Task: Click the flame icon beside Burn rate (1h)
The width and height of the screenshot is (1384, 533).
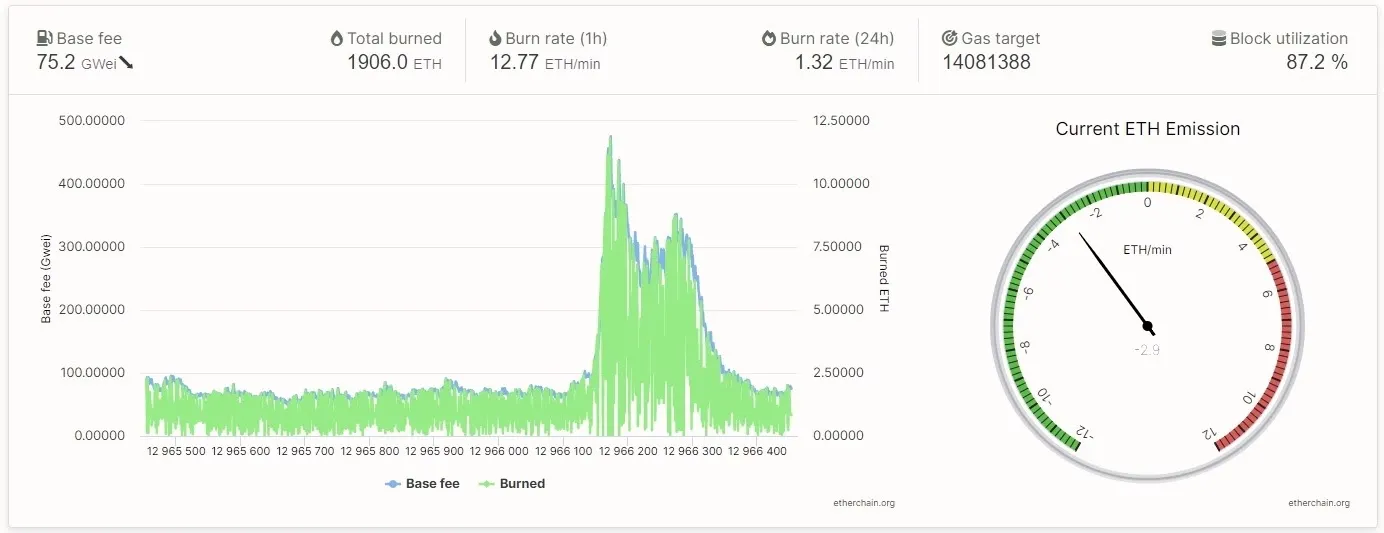Action: (495, 39)
